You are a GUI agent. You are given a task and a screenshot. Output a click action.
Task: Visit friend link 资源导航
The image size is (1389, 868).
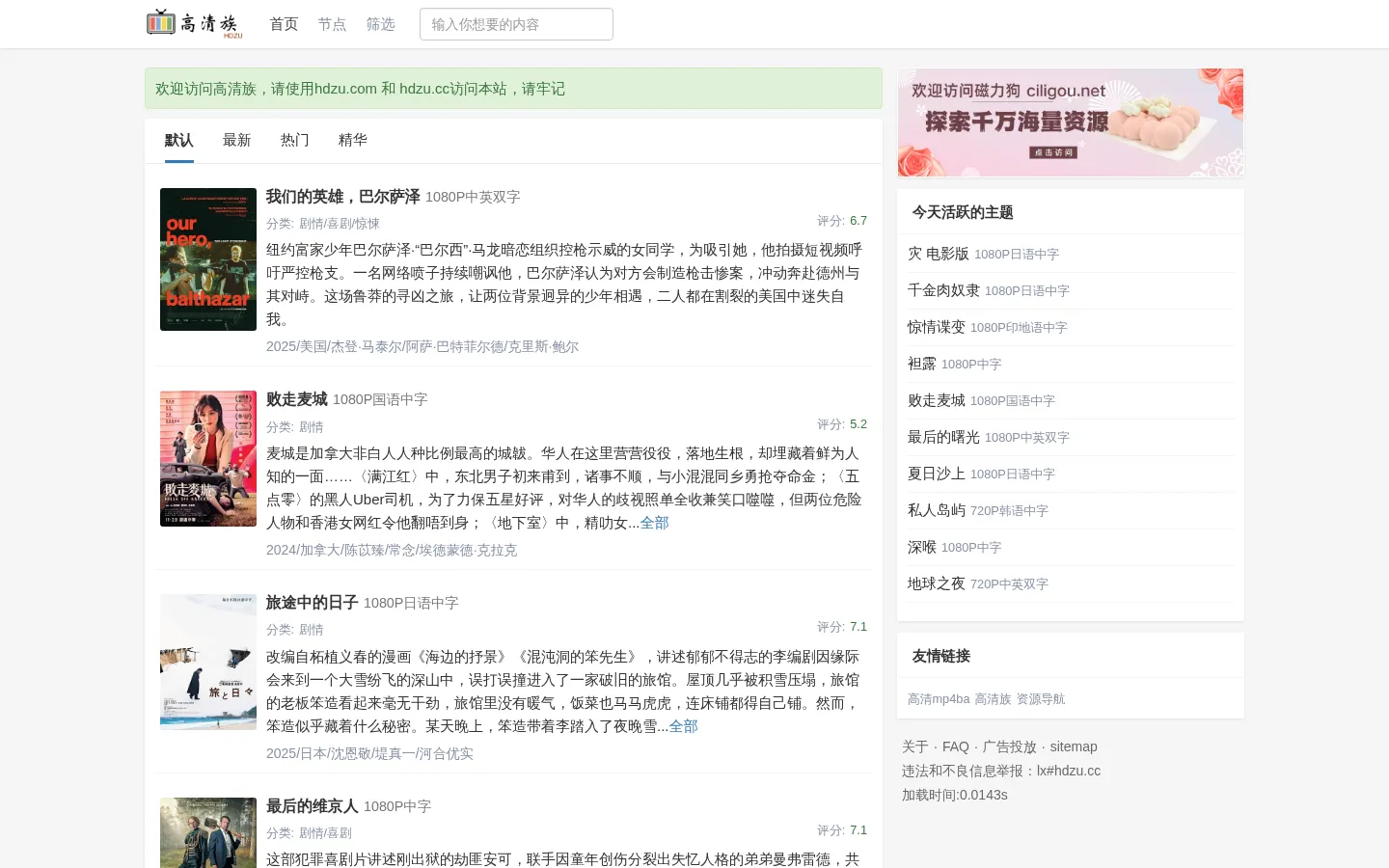(x=1041, y=699)
